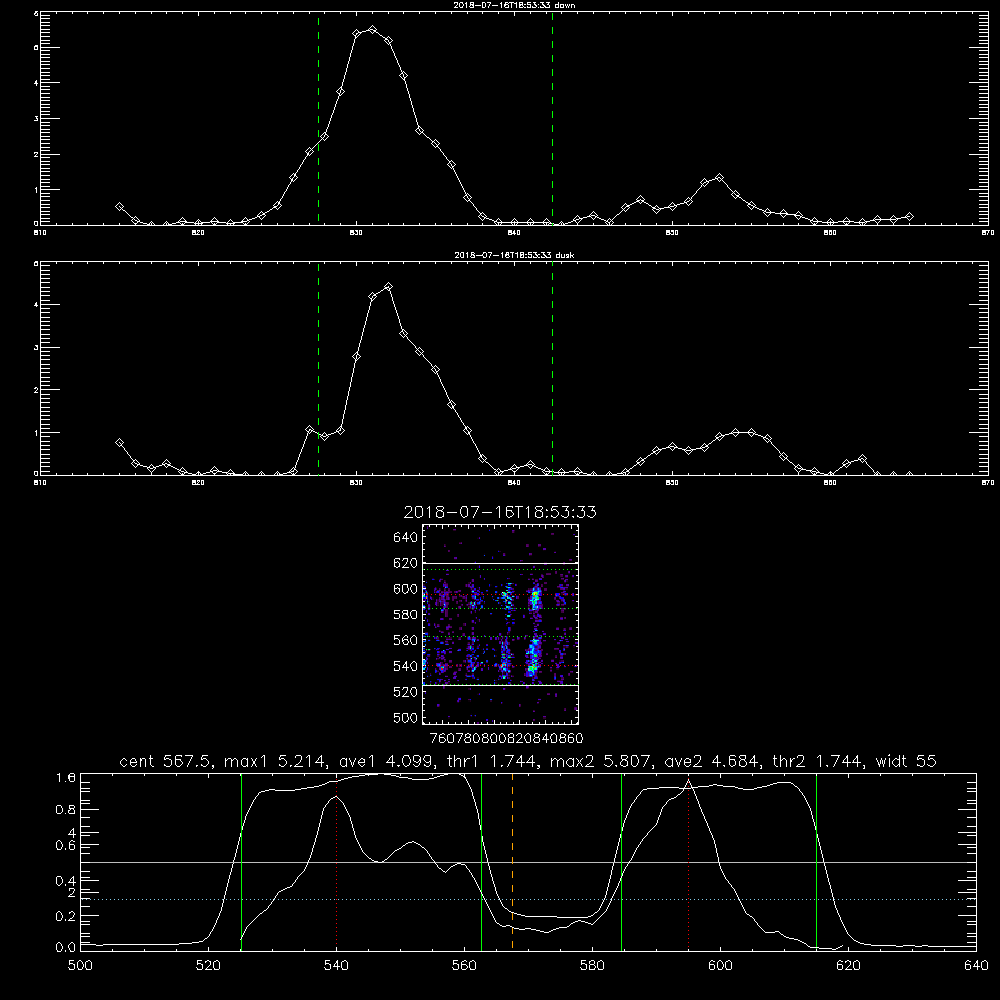
Task: Click the left green dashed line in dusk plot
Action: 318,368
